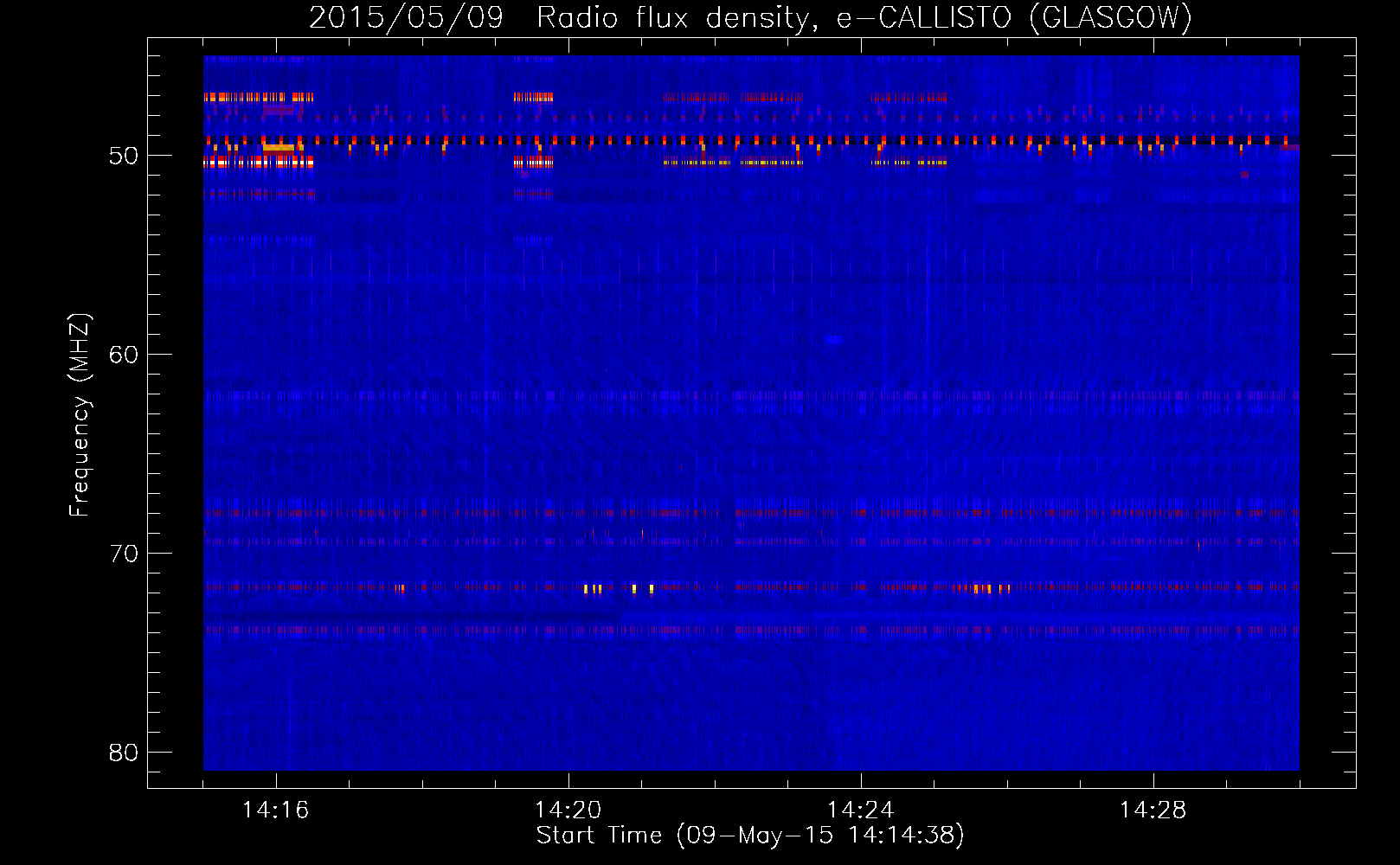Click the 70 MHz frequency tick label

(x=123, y=554)
